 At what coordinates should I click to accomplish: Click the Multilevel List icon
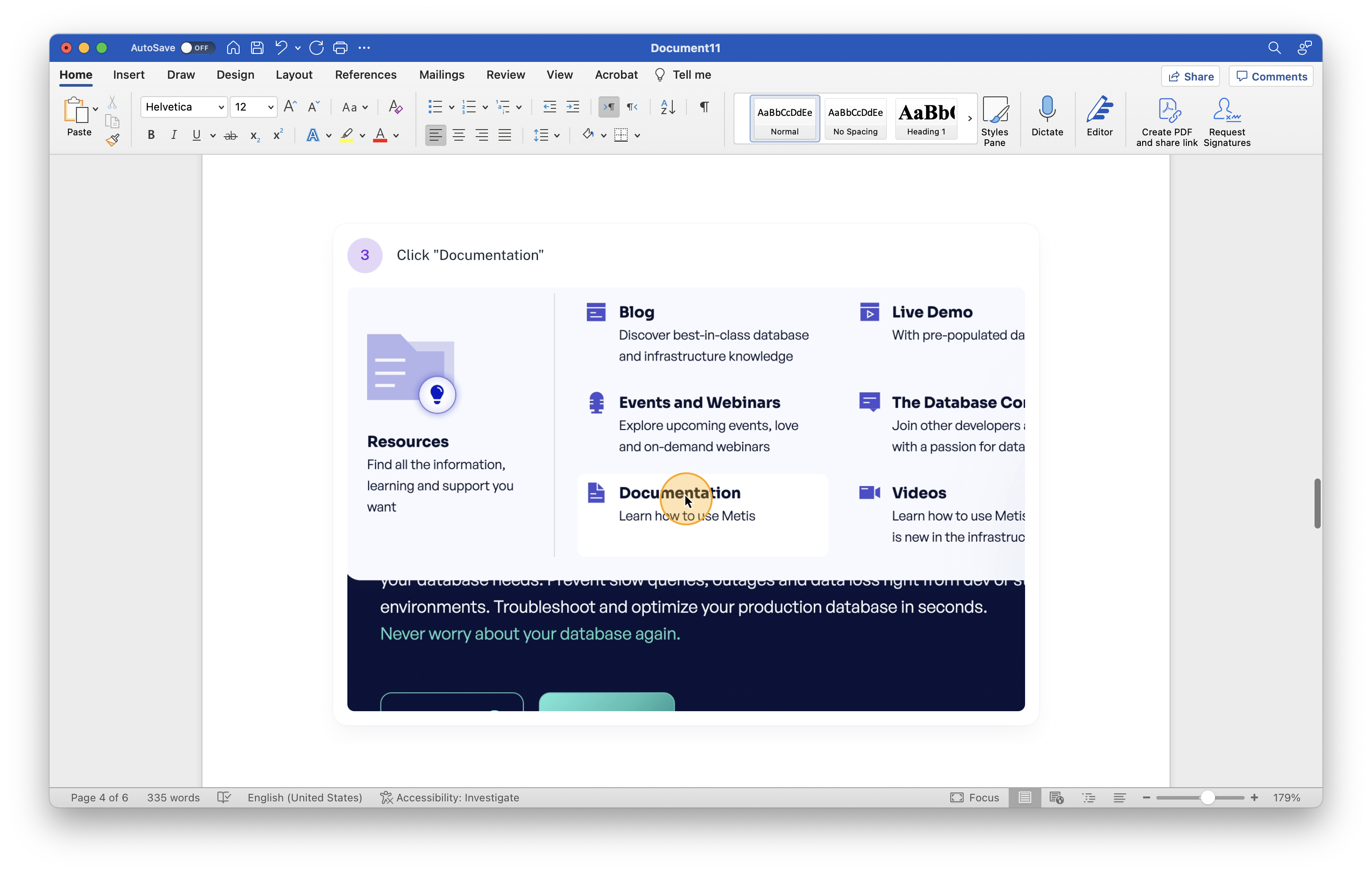coord(503,107)
